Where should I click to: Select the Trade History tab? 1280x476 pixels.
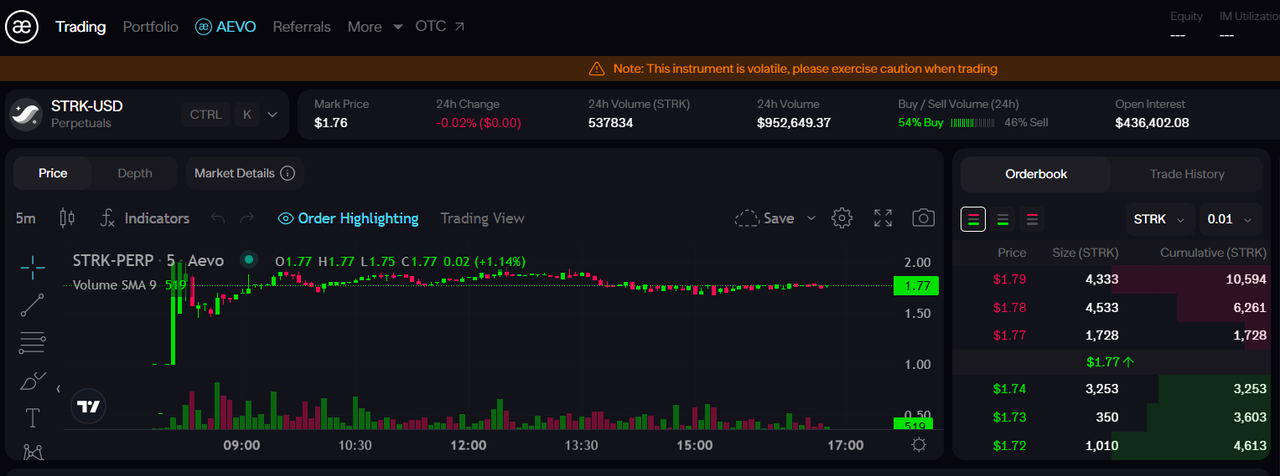pyautogui.click(x=1187, y=174)
